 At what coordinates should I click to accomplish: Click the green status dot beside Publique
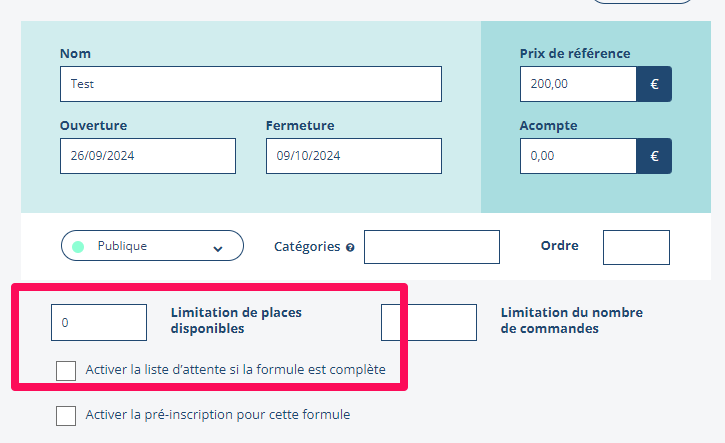coord(78,246)
